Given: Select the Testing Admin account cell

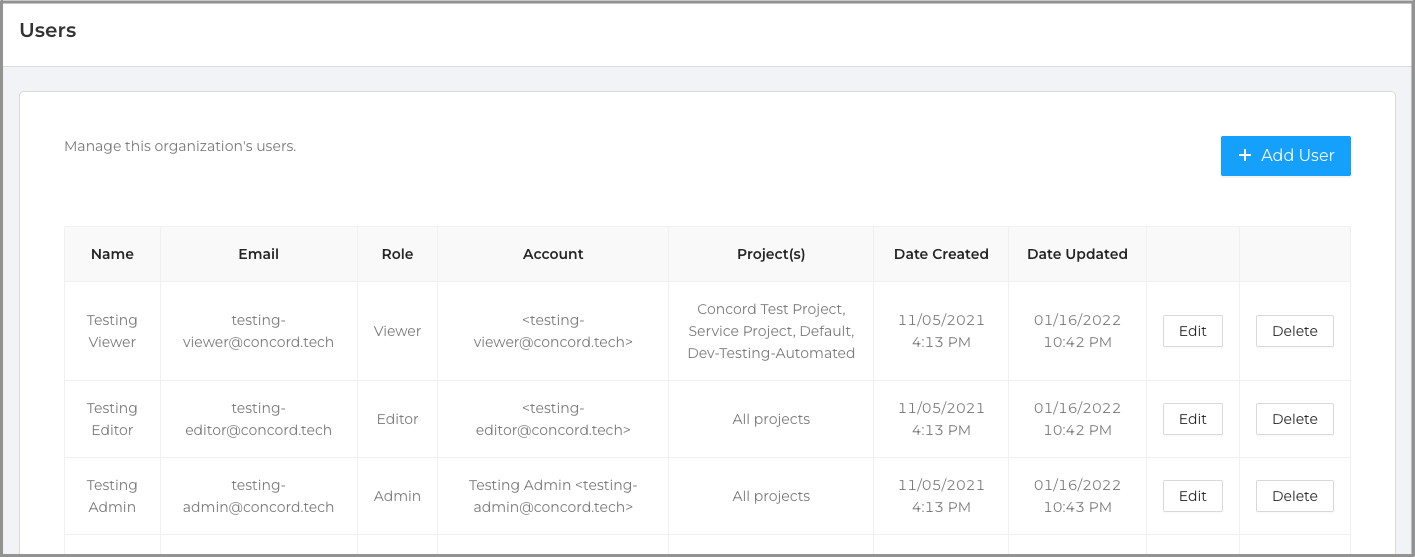Looking at the screenshot, I should tap(553, 496).
